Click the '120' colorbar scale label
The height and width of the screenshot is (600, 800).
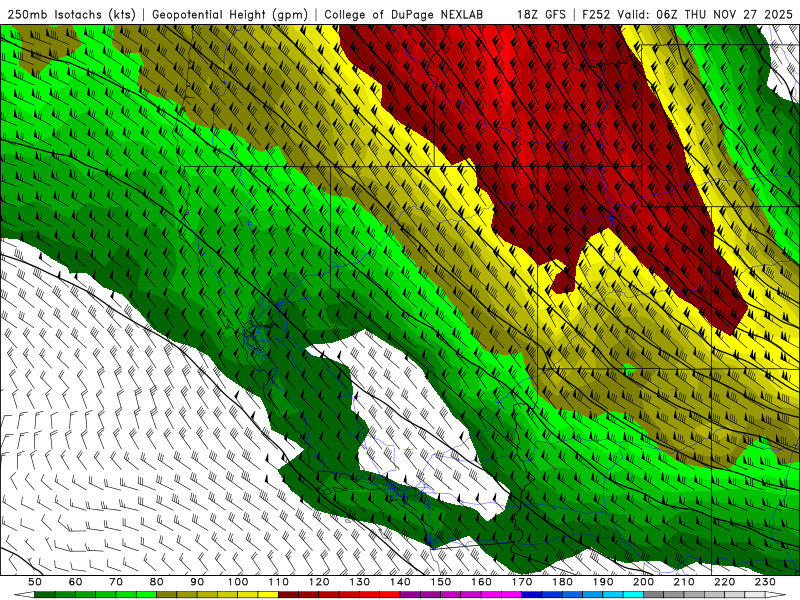tap(319, 582)
